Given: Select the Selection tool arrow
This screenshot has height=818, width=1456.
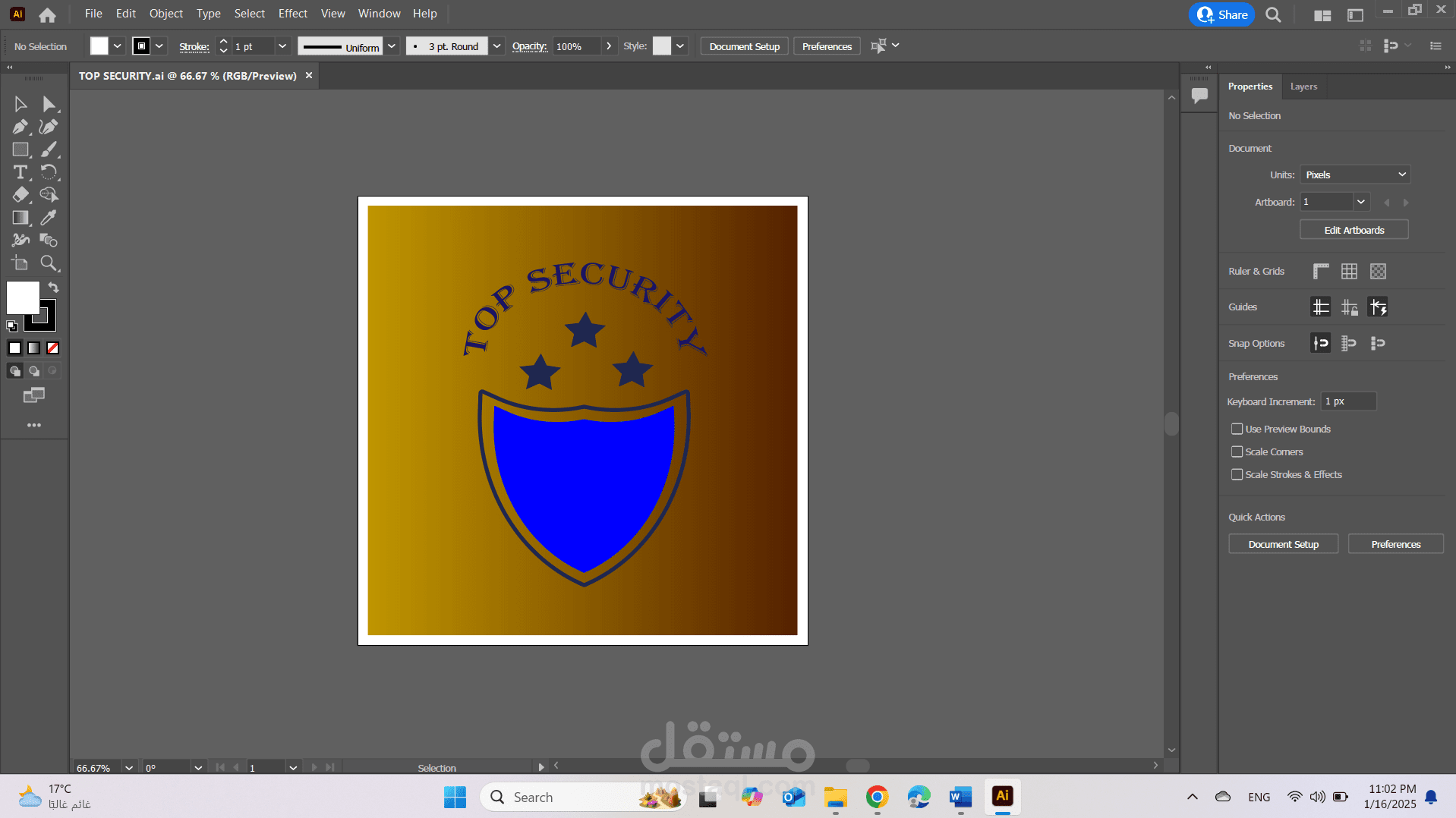Looking at the screenshot, I should [x=20, y=104].
